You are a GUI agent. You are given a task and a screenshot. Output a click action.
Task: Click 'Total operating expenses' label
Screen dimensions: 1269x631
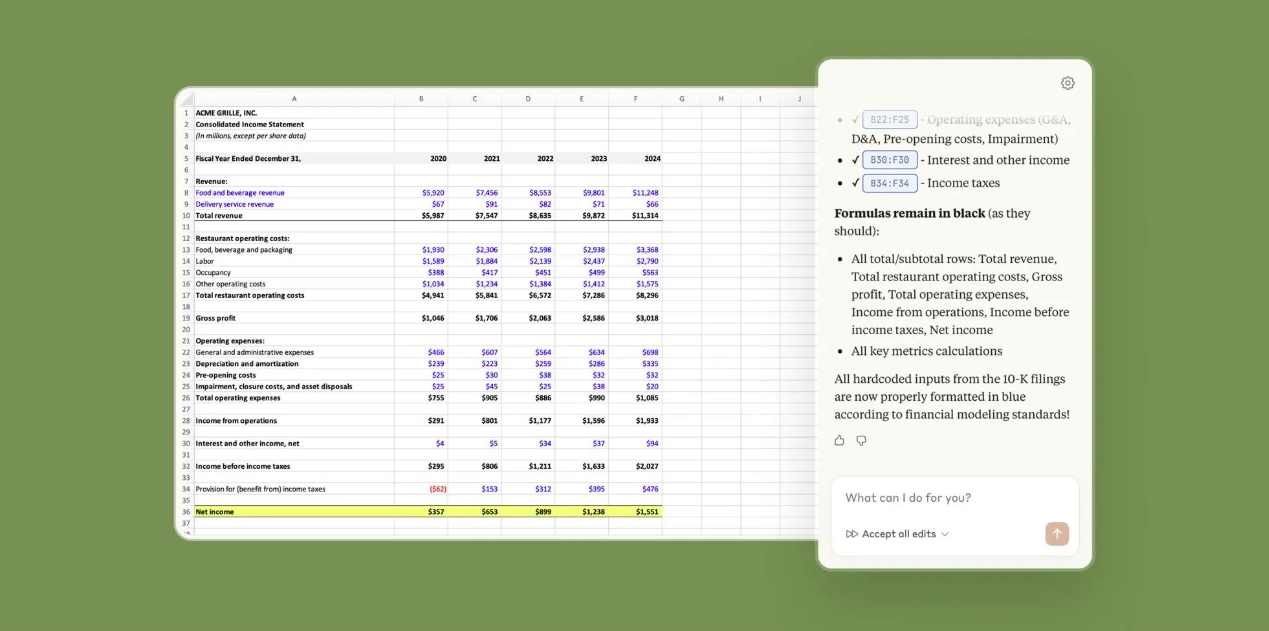238,397
